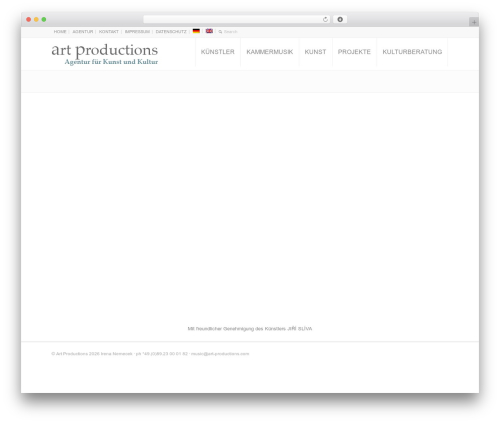This screenshot has width=500, height=423.
Task: Click the browser address bar
Action: tap(236, 19)
